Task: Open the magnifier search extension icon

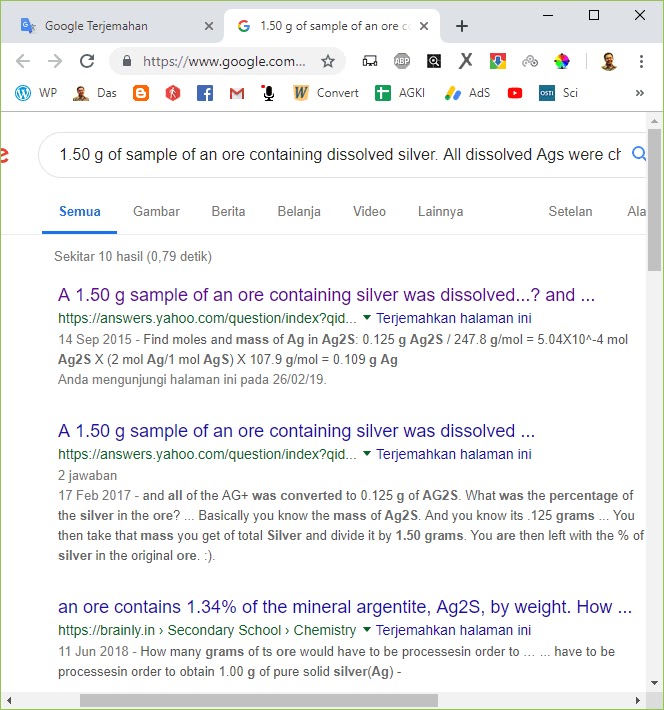Action: 433,61
